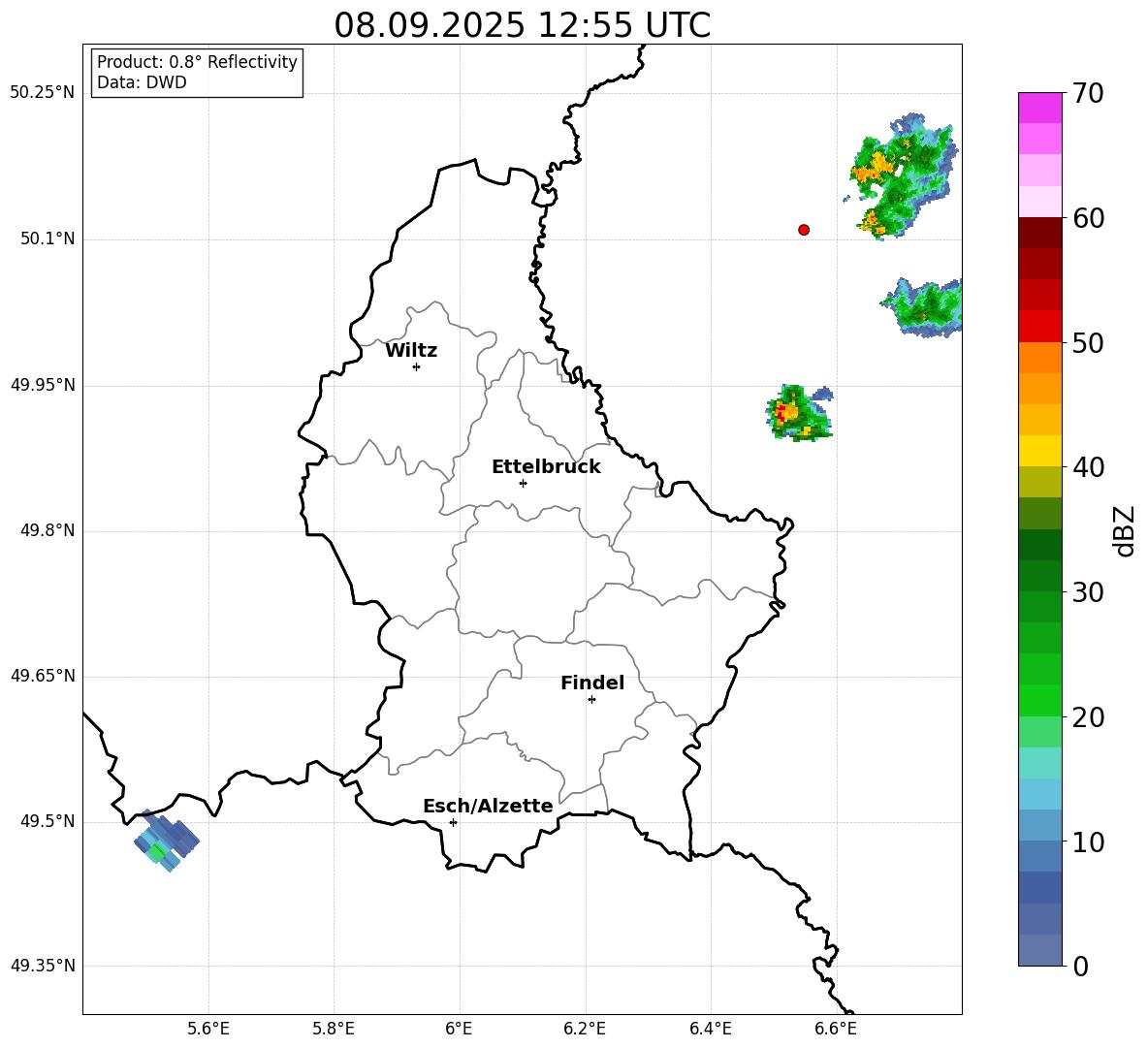The image size is (1148, 1048).
Task: Click the light blue colorbar segment near 15
Action: [x=1039, y=794]
